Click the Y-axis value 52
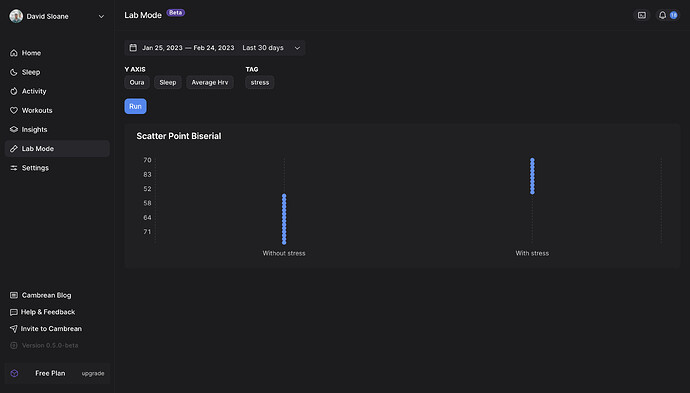The image size is (690, 393). click(x=147, y=189)
